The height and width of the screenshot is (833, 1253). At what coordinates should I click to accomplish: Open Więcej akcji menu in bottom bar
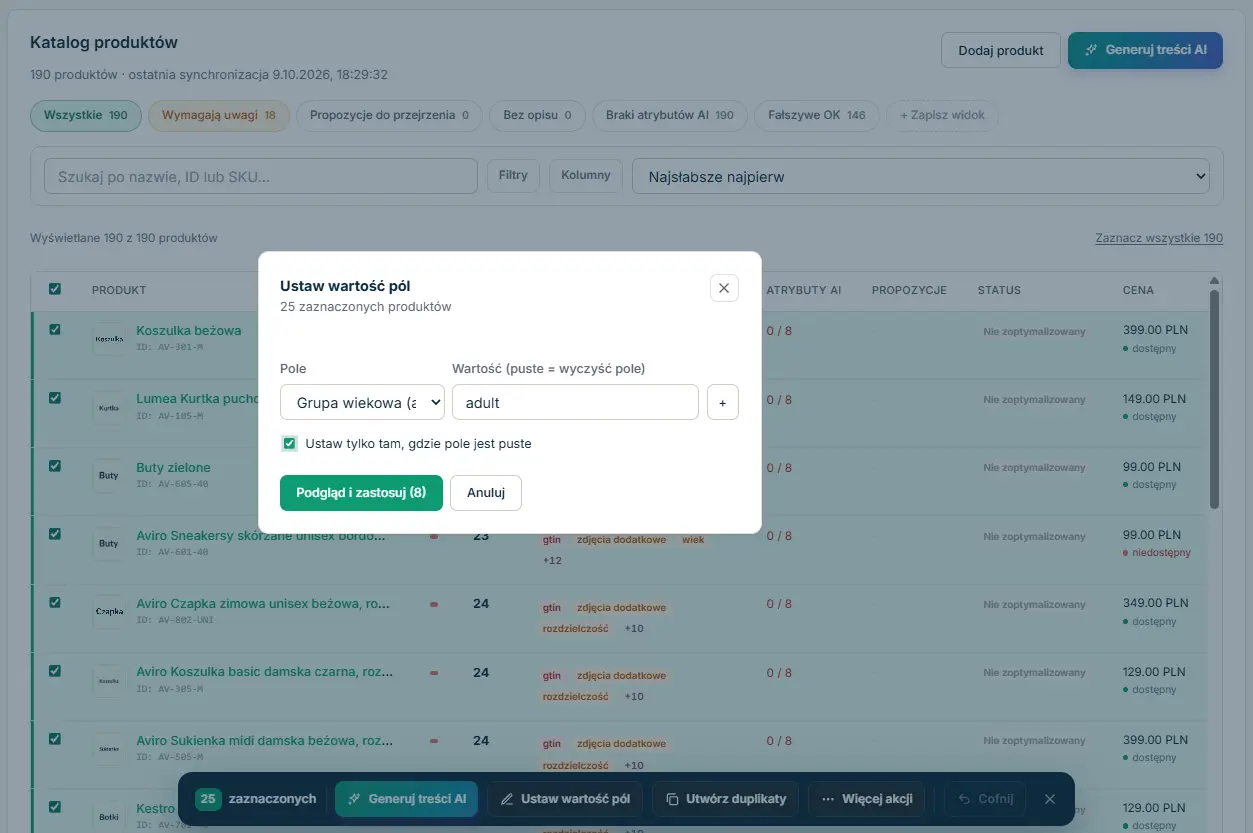(867, 799)
